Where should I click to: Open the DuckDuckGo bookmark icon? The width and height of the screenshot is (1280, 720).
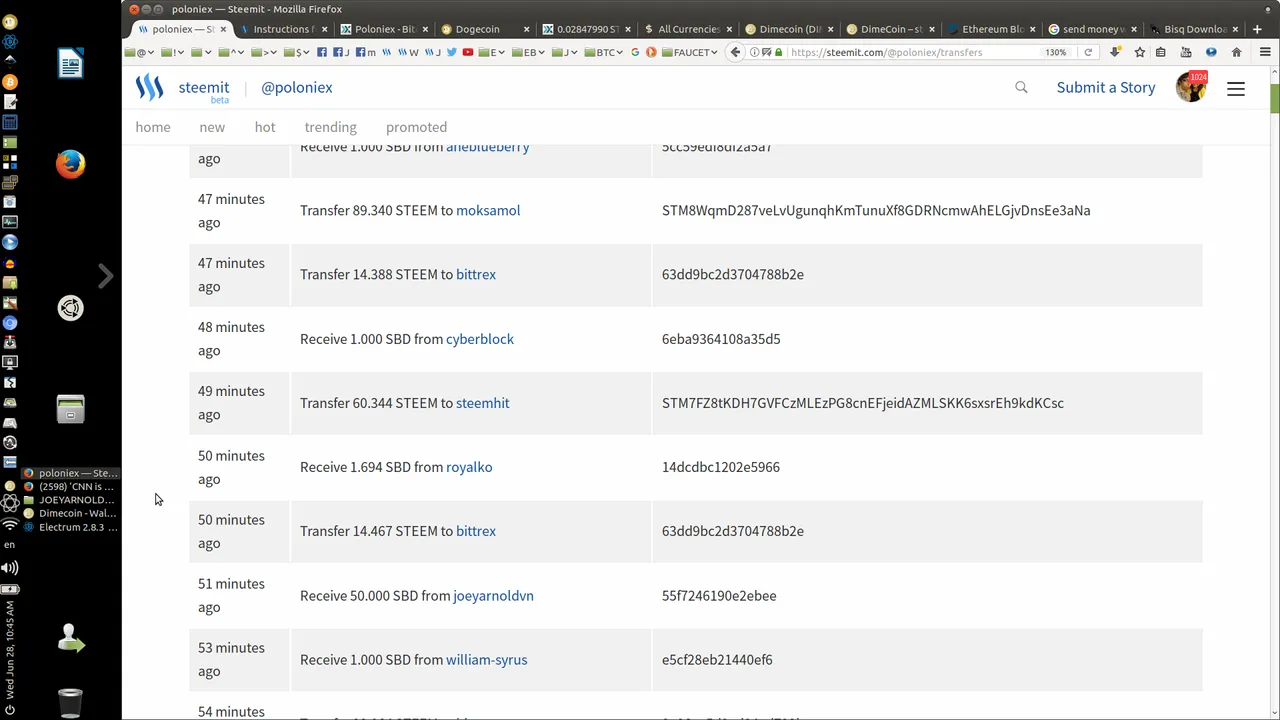pos(651,52)
